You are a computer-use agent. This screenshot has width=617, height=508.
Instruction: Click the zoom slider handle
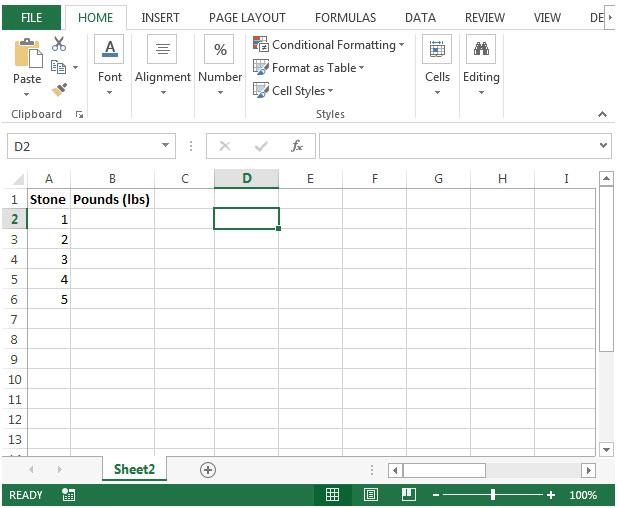pyautogui.click(x=493, y=495)
